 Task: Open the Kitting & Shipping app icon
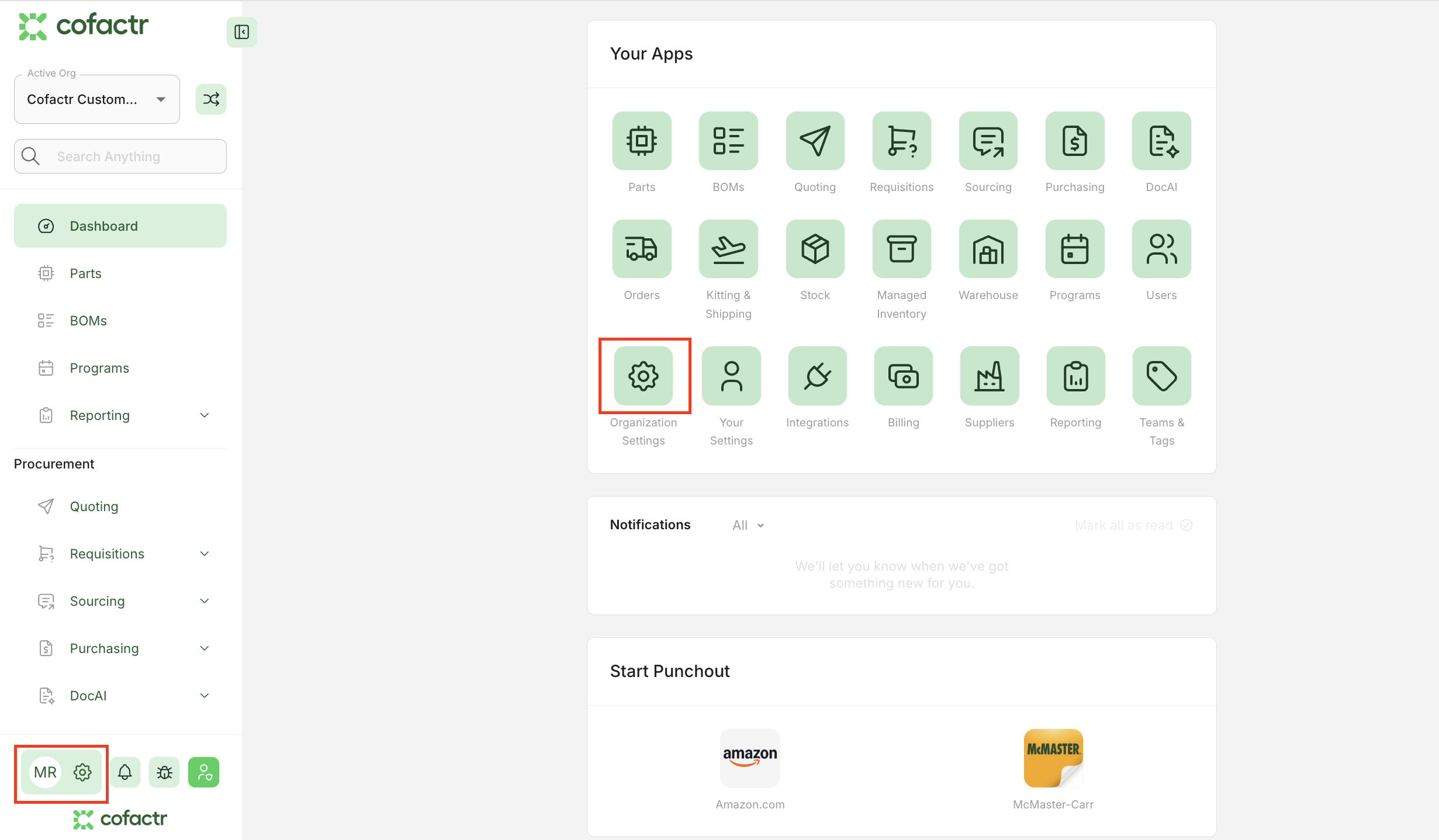[728, 249]
